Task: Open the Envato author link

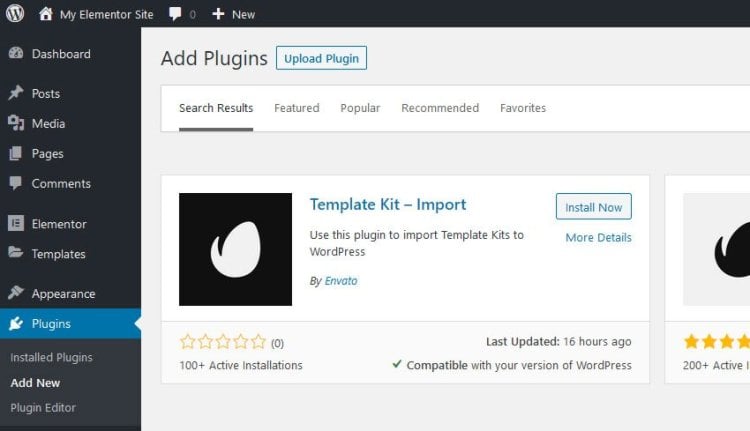Action: (341, 281)
